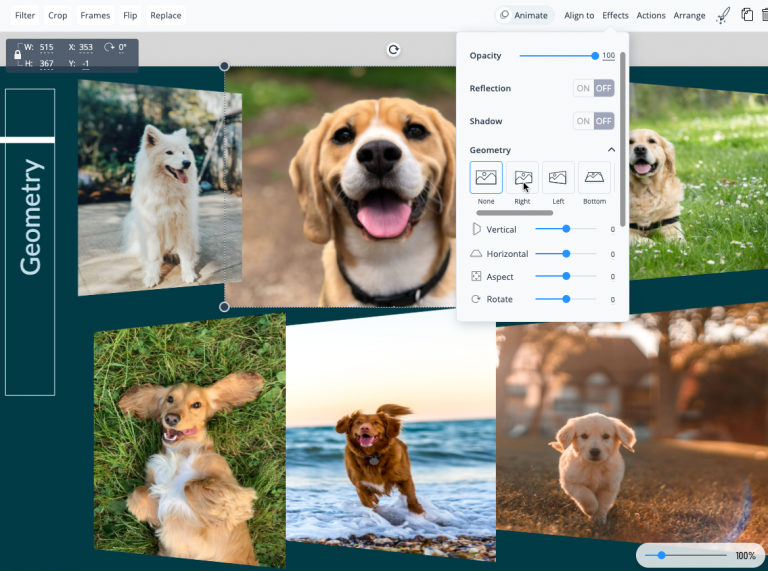The width and height of the screenshot is (768, 571).
Task: Collapse the Geometry section chevron
Action: 611,150
